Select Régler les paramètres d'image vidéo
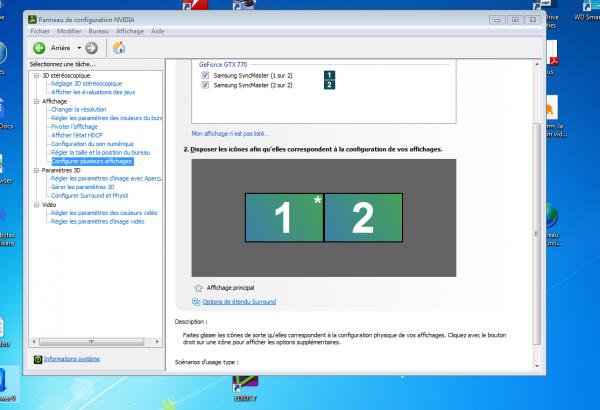 pyautogui.click(x=98, y=221)
